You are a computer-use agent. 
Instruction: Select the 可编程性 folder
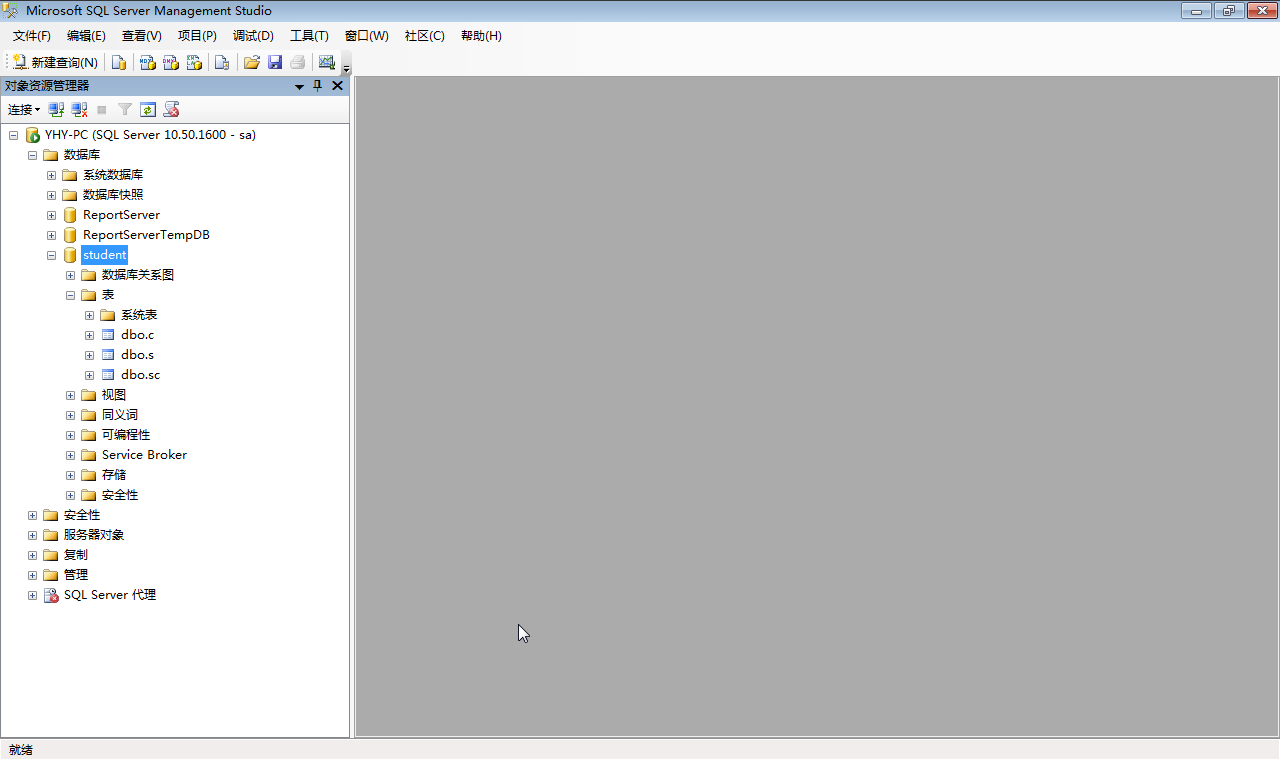pyautogui.click(x=125, y=435)
